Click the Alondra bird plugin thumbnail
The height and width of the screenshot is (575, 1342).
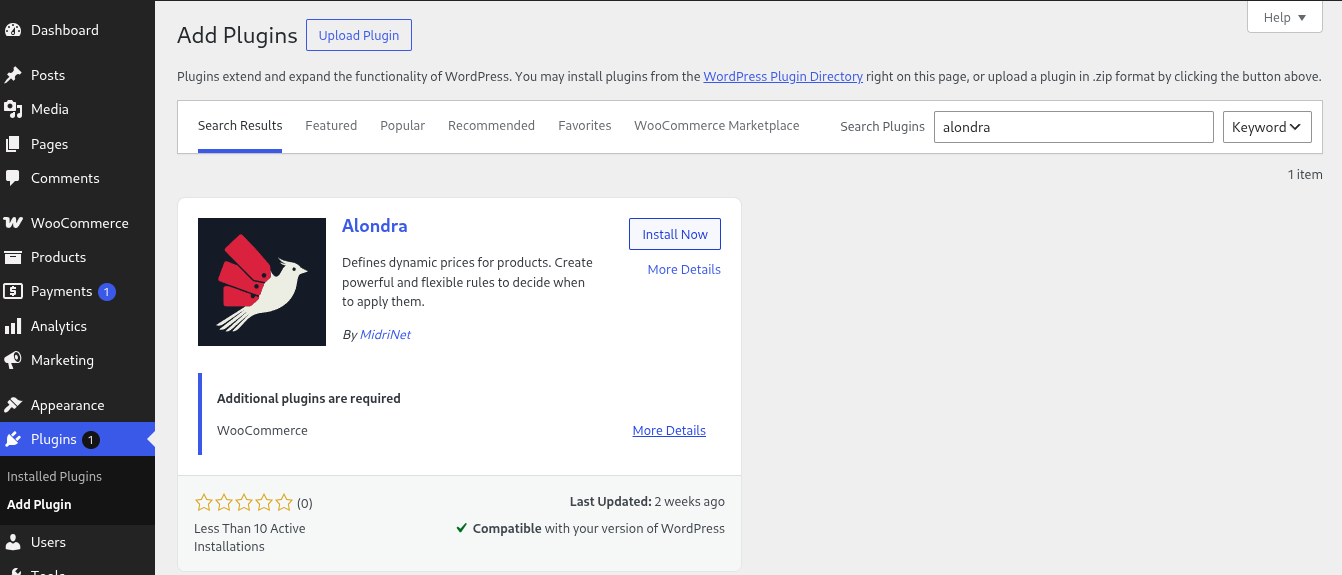coord(262,282)
